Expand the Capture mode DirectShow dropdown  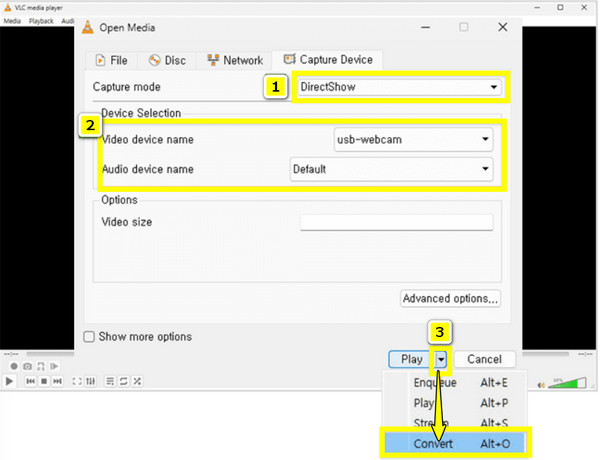[x=399, y=87]
